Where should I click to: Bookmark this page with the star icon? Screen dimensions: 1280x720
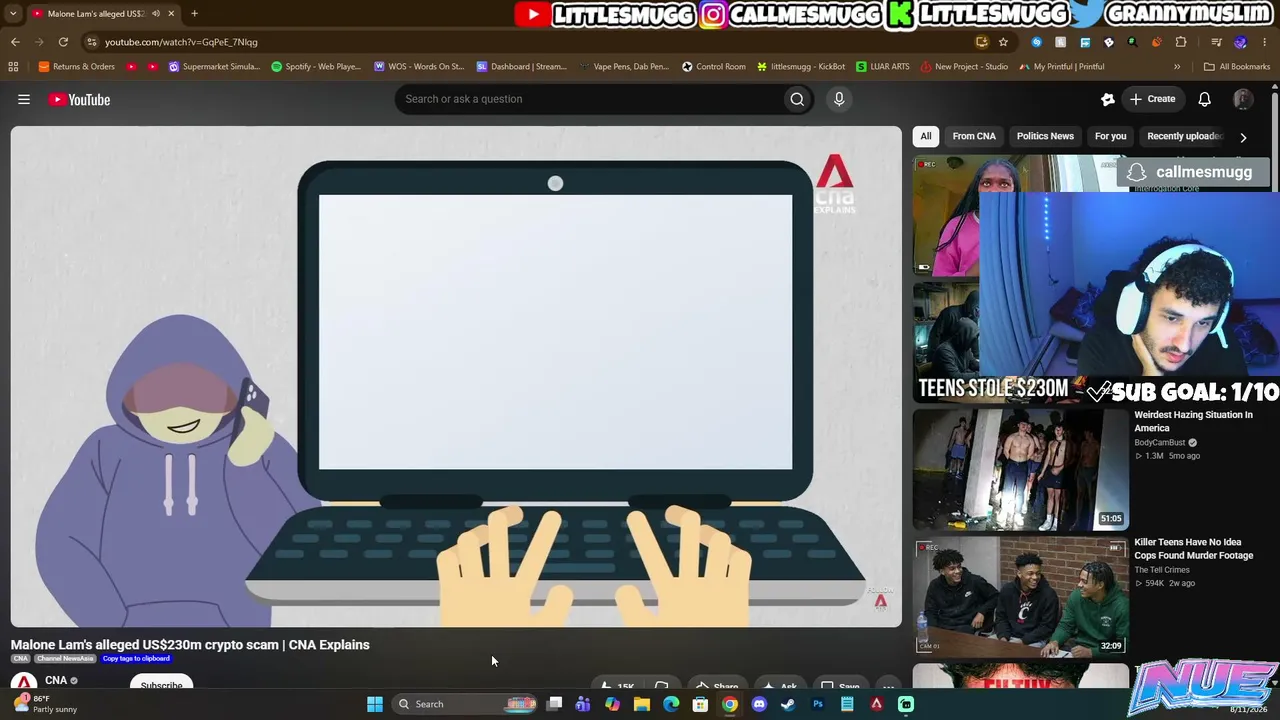(1003, 42)
